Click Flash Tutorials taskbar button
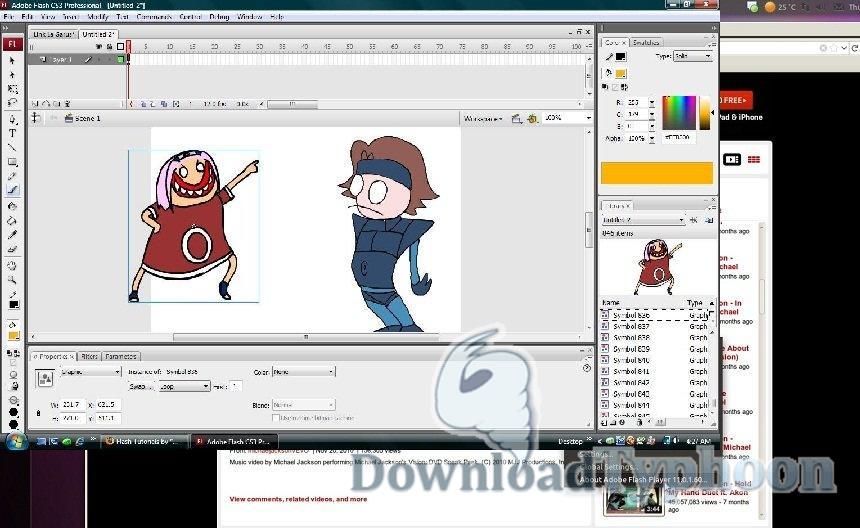 (x=146, y=441)
